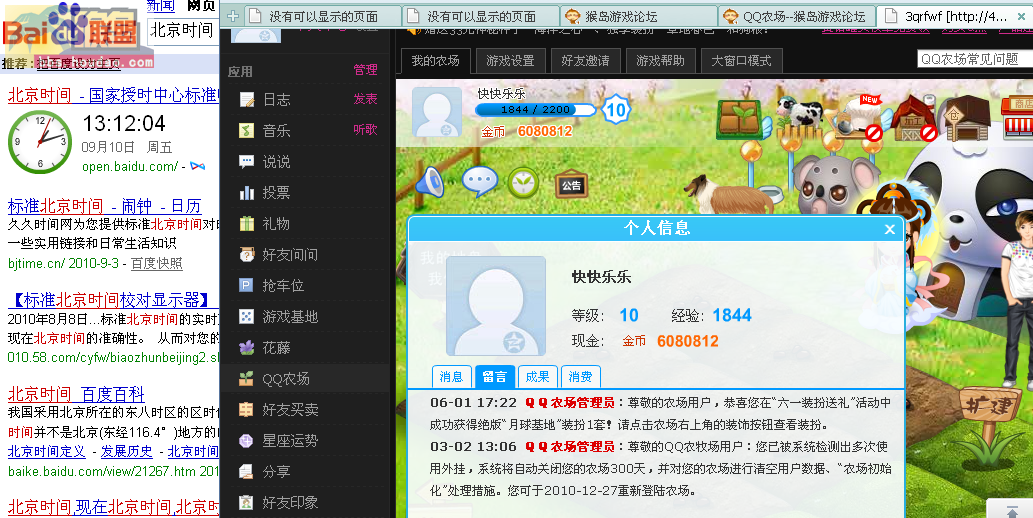This screenshot has height=518, width=1033.
Task: Open the 北京时间_百度百科 result
Action: pos(76,394)
